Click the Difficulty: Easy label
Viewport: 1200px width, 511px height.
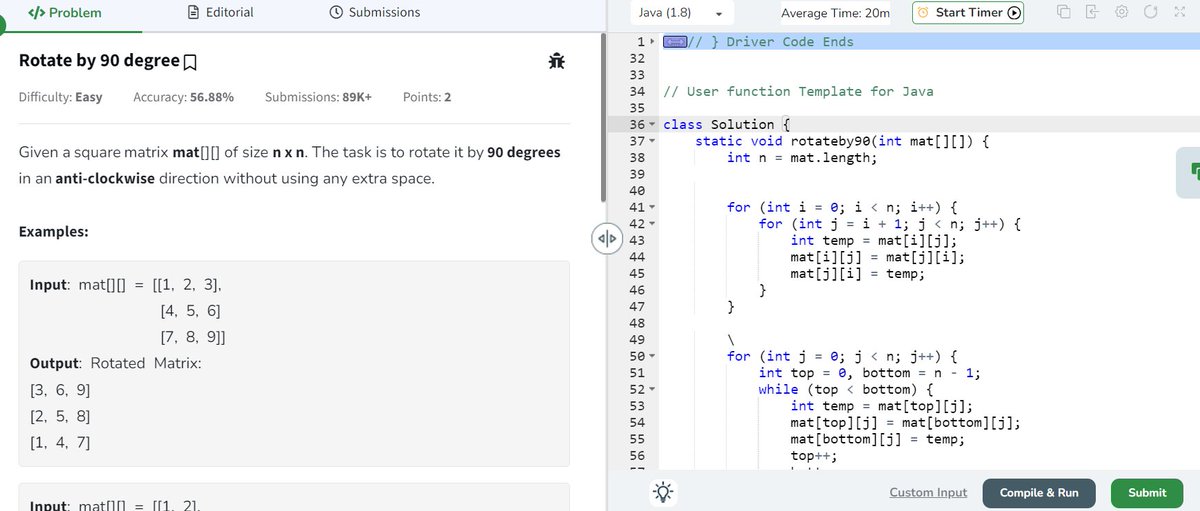[x=60, y=97]
